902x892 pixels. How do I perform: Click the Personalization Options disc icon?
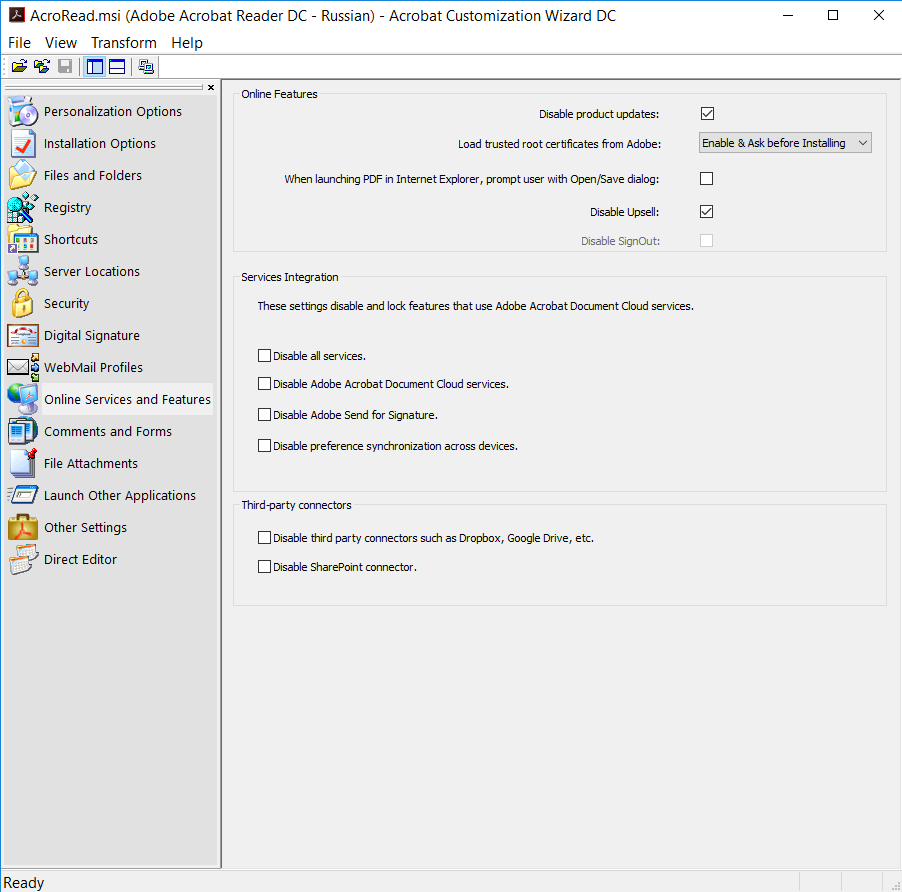click(23, 111)
